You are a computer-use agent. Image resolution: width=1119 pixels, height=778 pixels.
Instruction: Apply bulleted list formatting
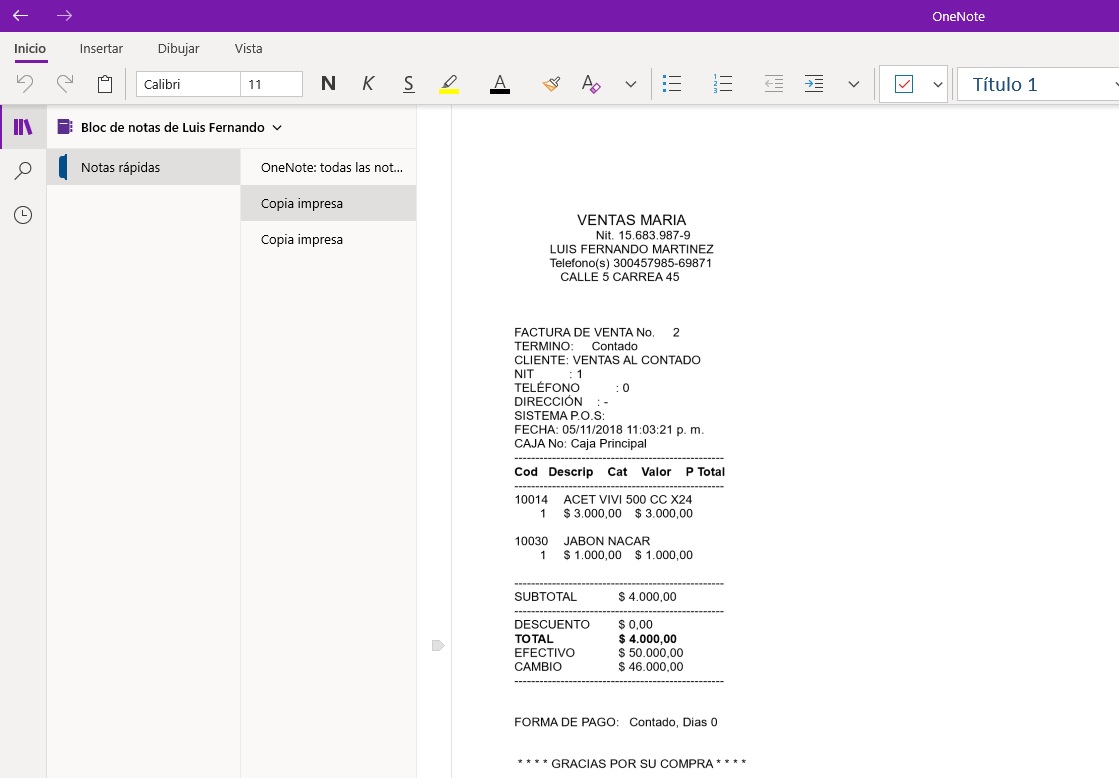(673, 84)
